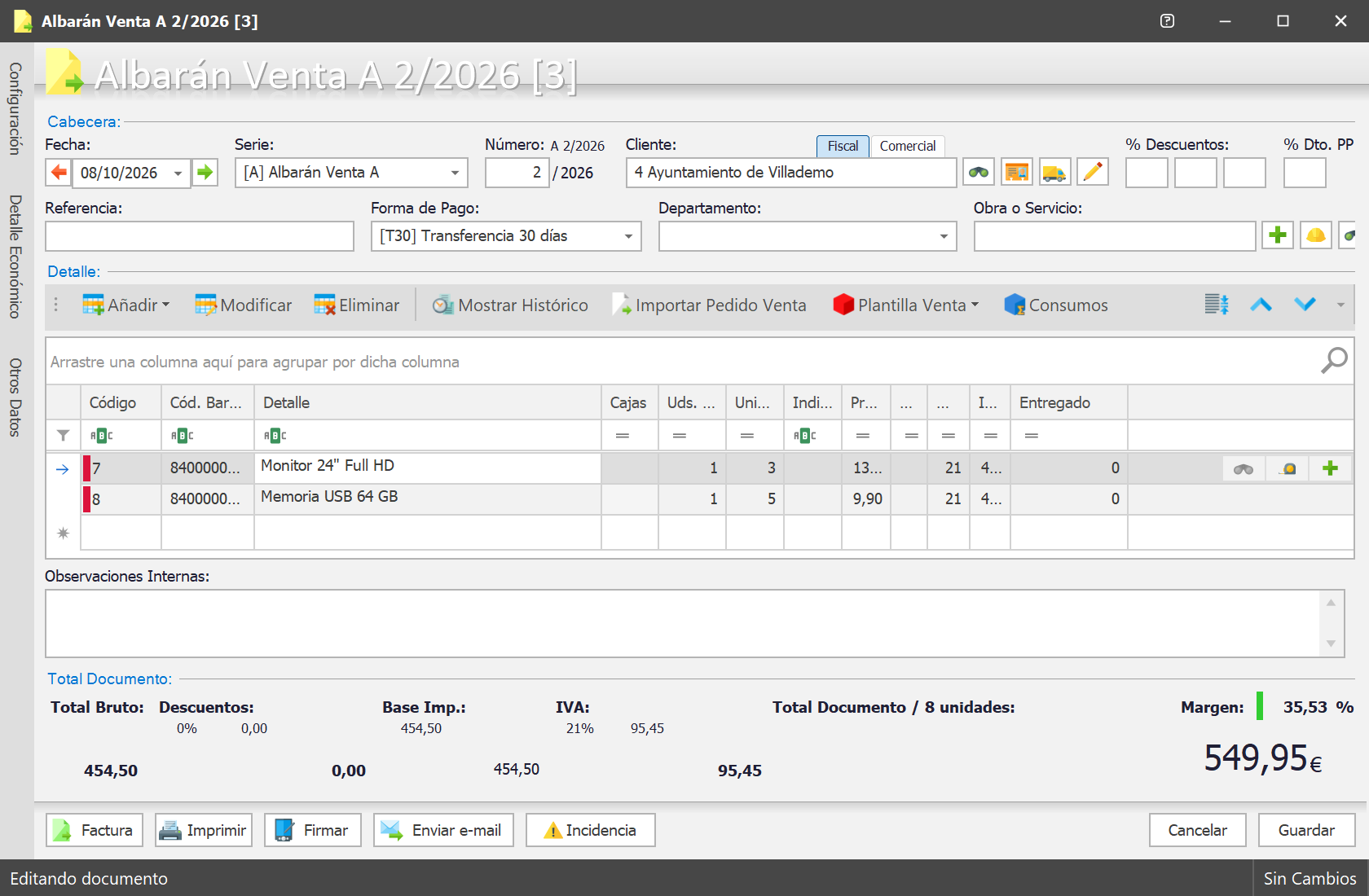Open delivery truck icon beside client field
This screenshot has height=896, width=1369.
1054,172
